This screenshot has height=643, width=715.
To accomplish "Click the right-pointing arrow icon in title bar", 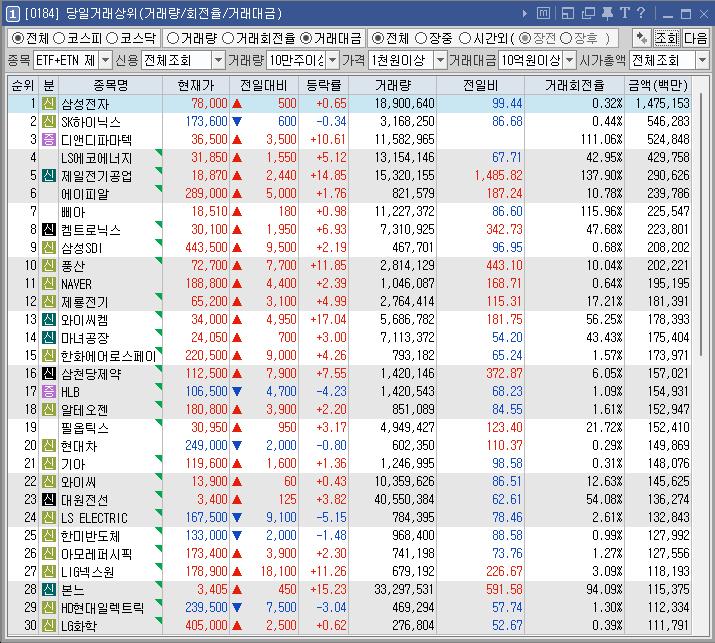I will pyautogui.click(x=525, y=14).
